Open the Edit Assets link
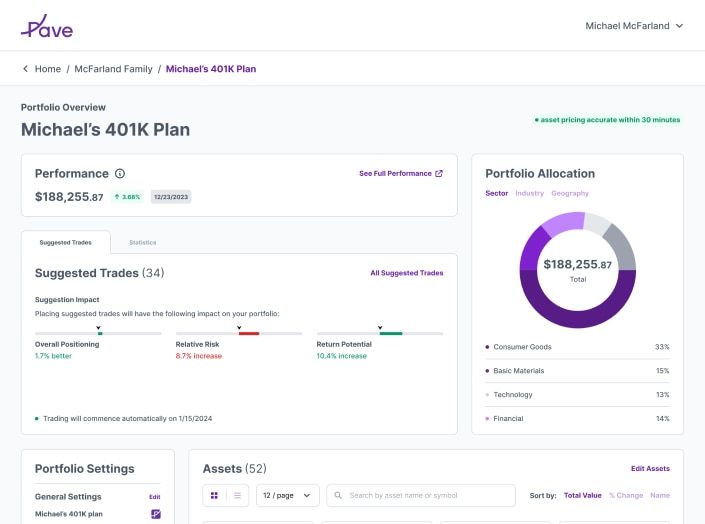 tap(650, 469)
